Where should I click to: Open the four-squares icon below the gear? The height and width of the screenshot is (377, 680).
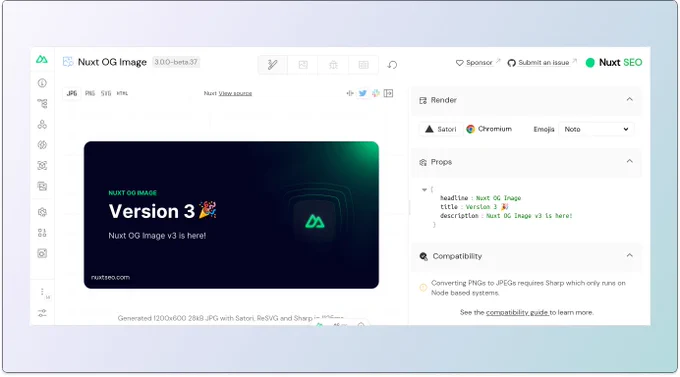[42, 233]
